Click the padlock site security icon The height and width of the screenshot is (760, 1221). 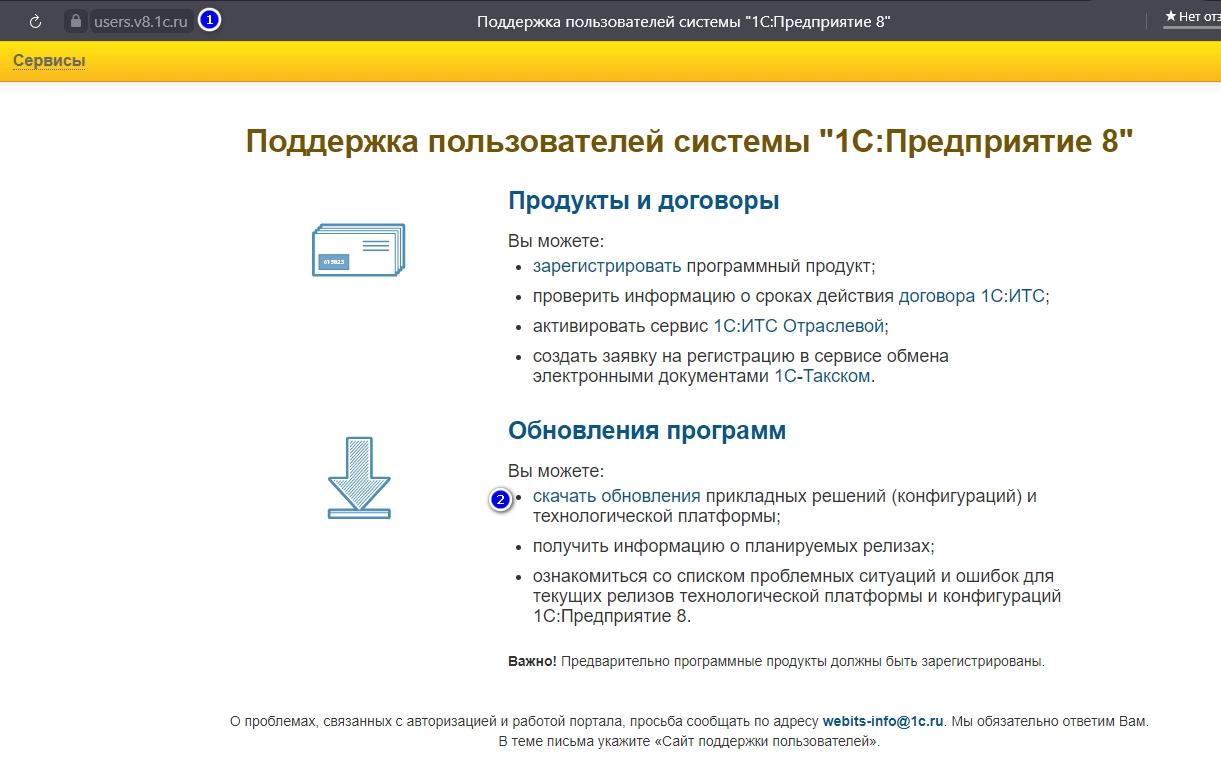75,21
